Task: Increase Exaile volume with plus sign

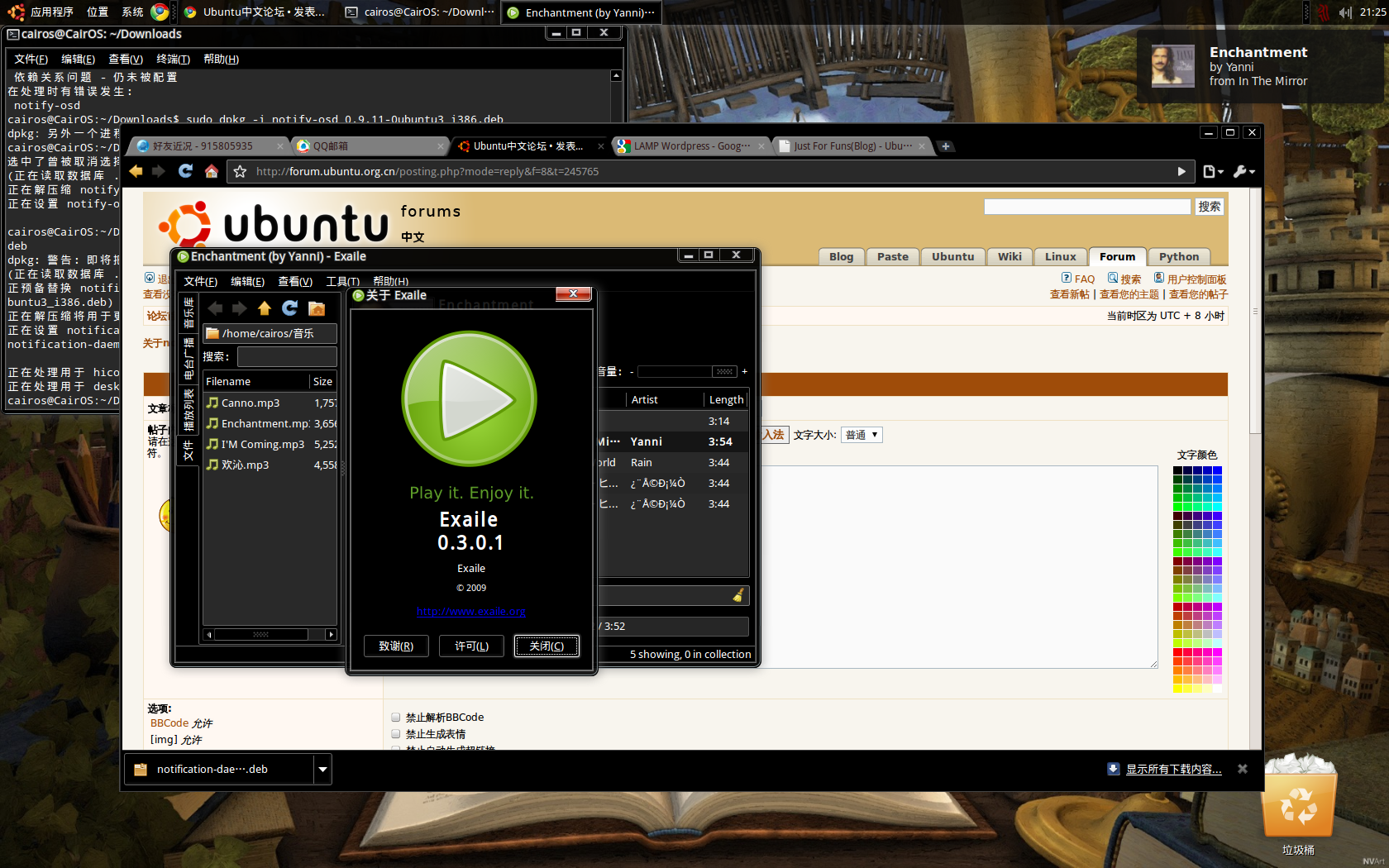Action: click(x=744, y=372)
